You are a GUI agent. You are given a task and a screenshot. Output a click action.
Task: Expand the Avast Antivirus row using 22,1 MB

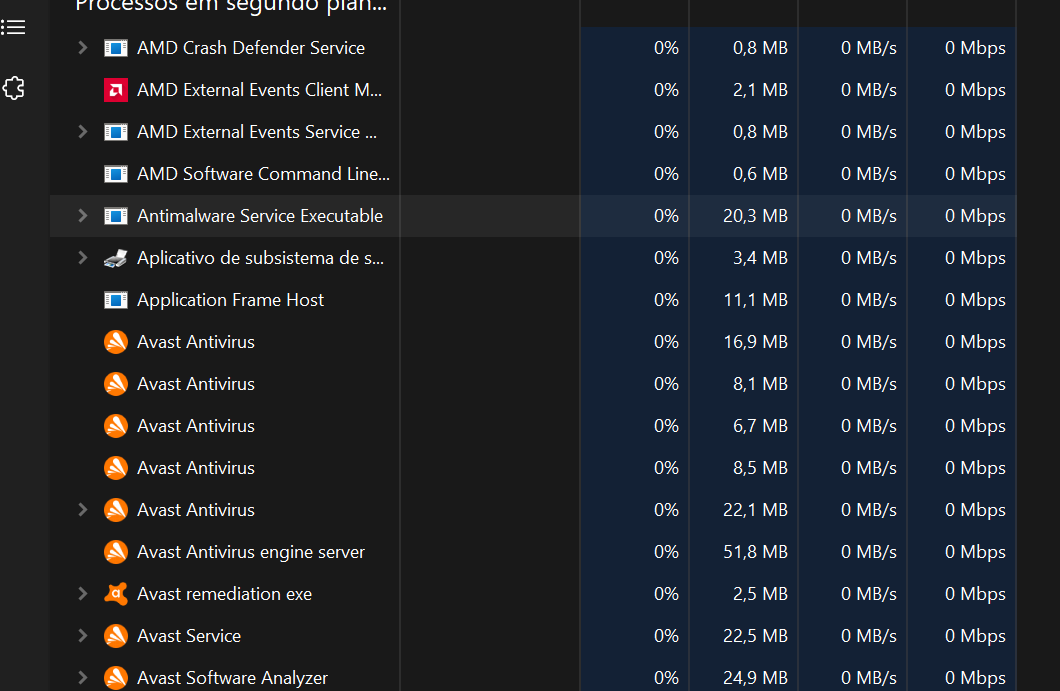(82, 509)
